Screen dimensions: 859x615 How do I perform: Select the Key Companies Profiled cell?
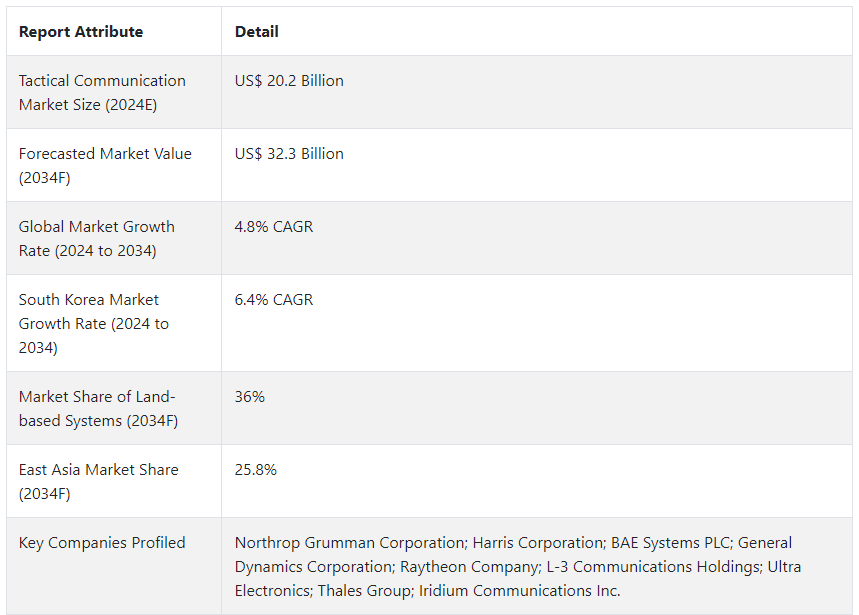pyautogui.click(x=102, y=543)
